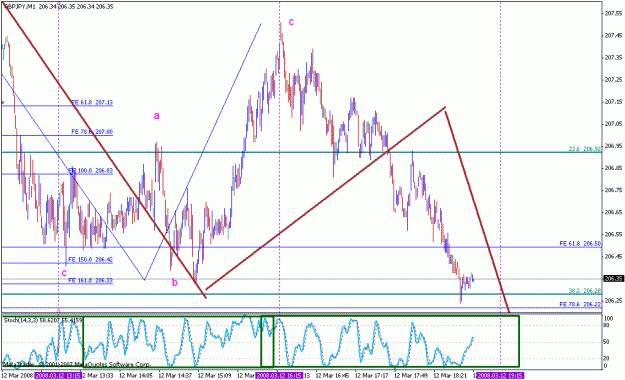Select the FE 161.8 206.33 level label
Image resolution: width=625 pixels, height=380 pixels.
click(90, 281)
